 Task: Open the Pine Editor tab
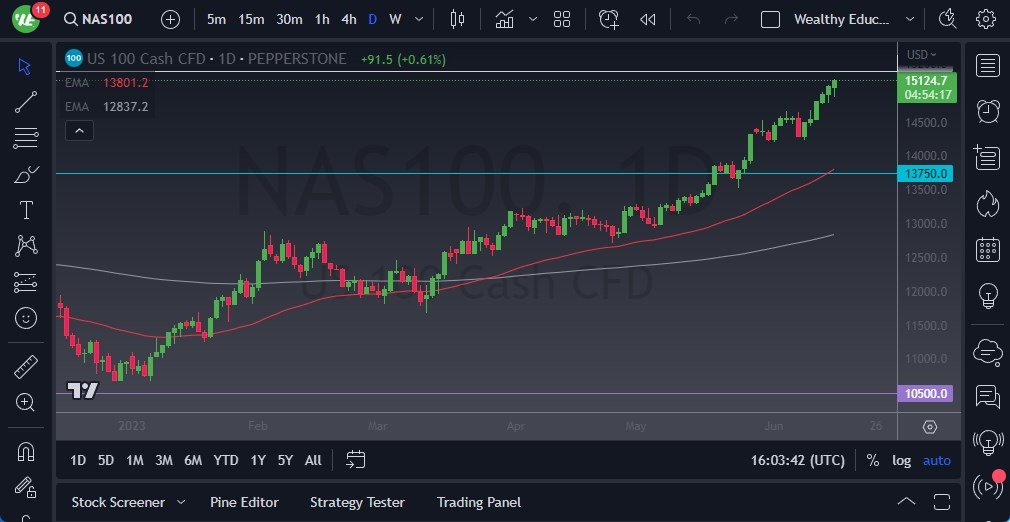point(244,502)
